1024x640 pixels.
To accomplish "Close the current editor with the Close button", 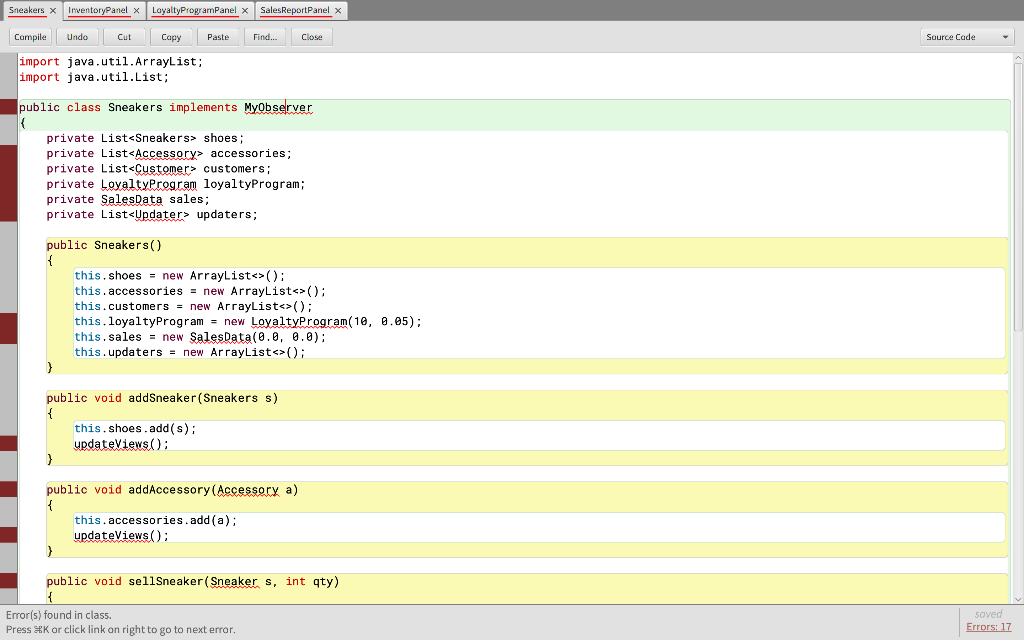I will click(x=311, y=36).
